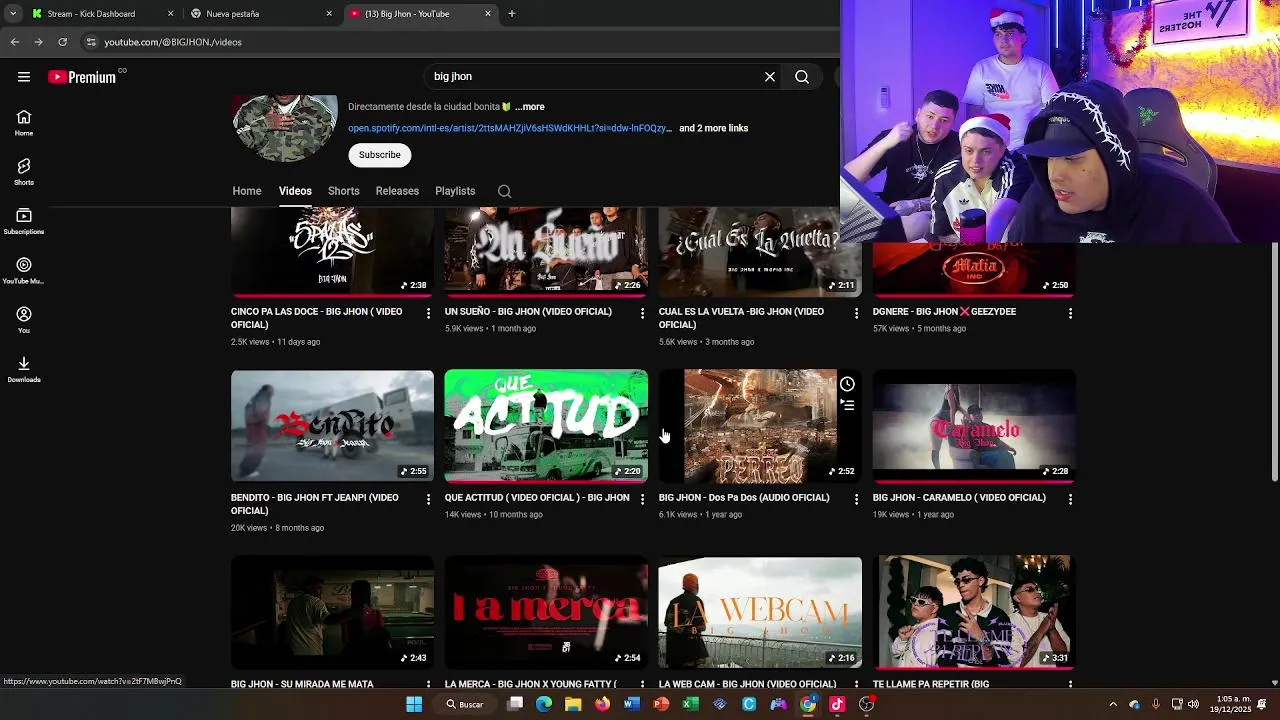Image resolution: width=1280 pixels, height=720 pixels.
Task: Open the channel Playlists tab
Action: pos(455,191)
